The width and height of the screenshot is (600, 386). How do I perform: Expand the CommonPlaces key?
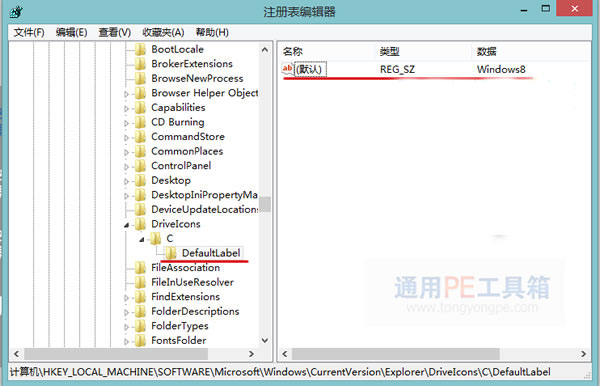tap(126, 152)
